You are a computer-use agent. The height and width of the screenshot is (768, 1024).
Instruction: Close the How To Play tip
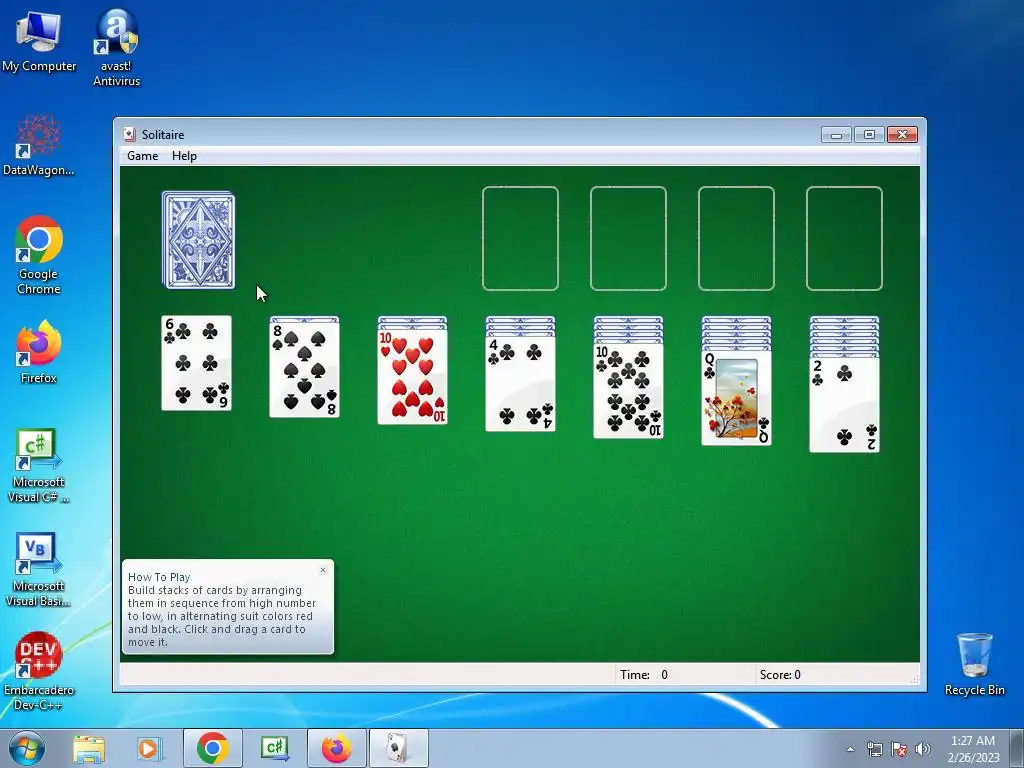click(x=323, y=570)
